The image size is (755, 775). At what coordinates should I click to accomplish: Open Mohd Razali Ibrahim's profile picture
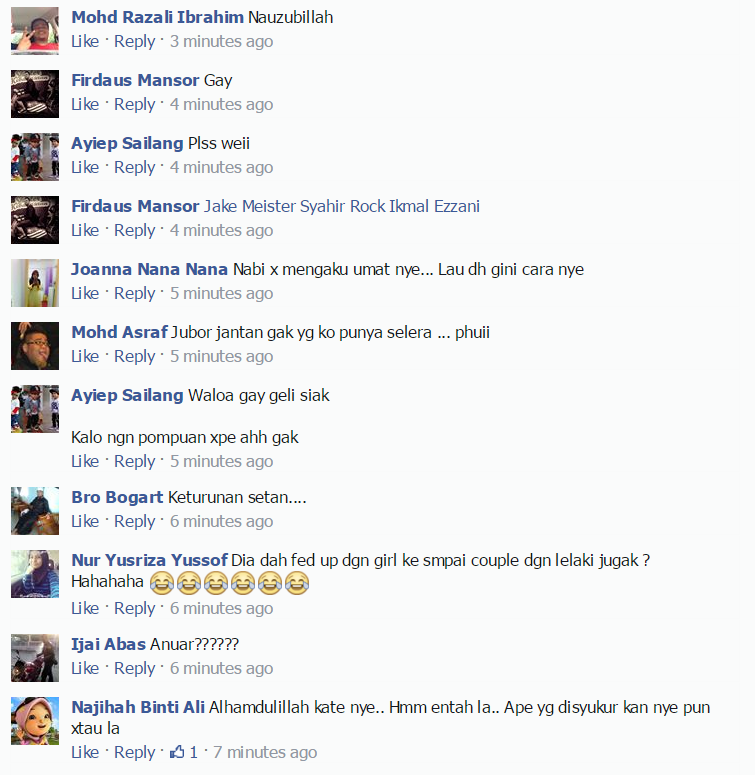tap(35, 31)
